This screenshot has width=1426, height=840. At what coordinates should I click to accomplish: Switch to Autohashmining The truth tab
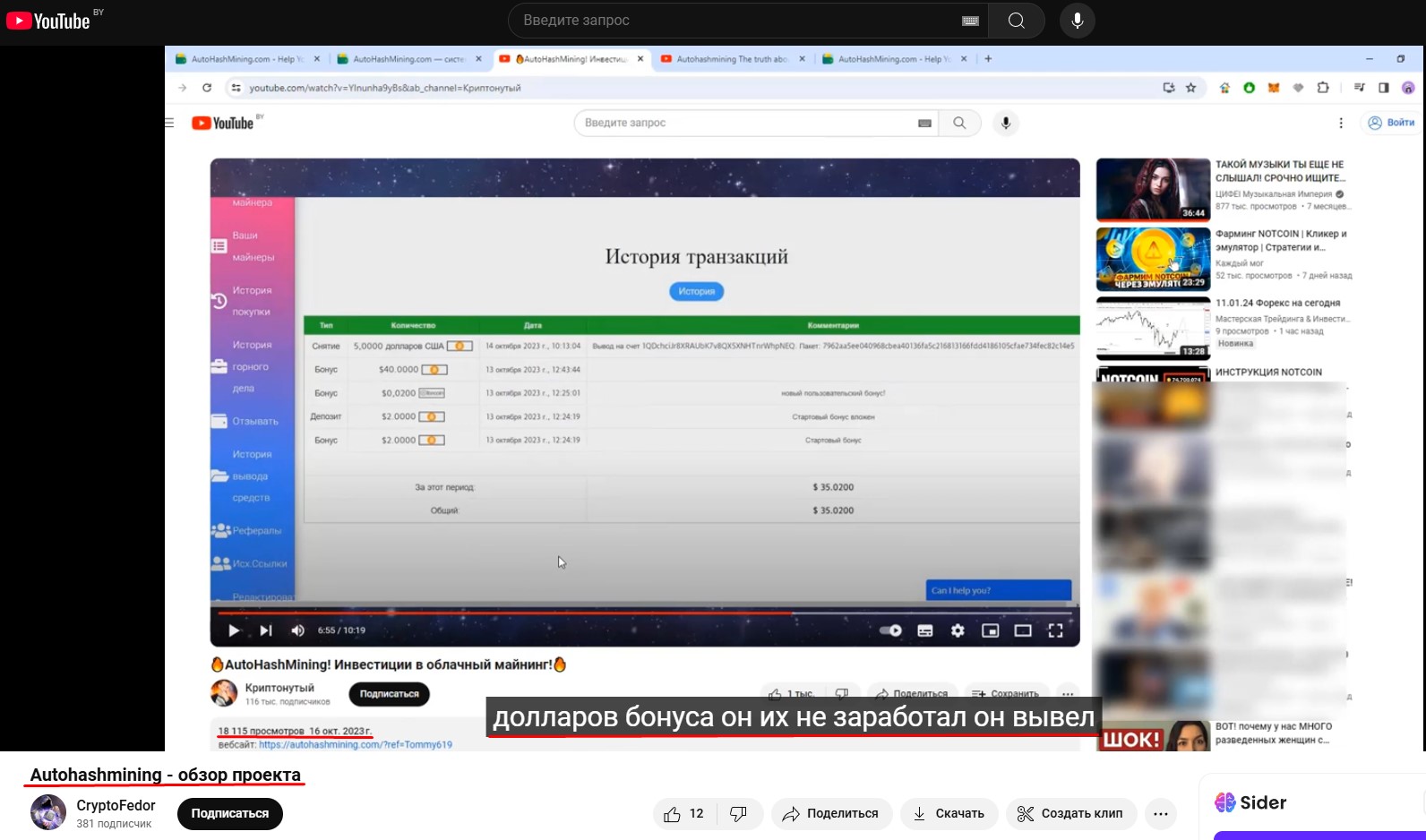tap(732, 59)
